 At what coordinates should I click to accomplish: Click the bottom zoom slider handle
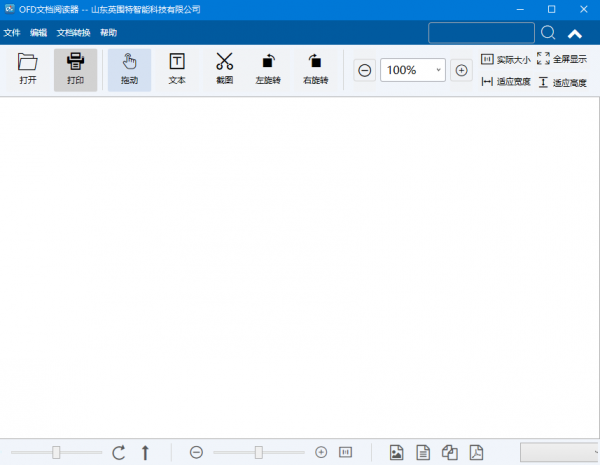point(258,453)
